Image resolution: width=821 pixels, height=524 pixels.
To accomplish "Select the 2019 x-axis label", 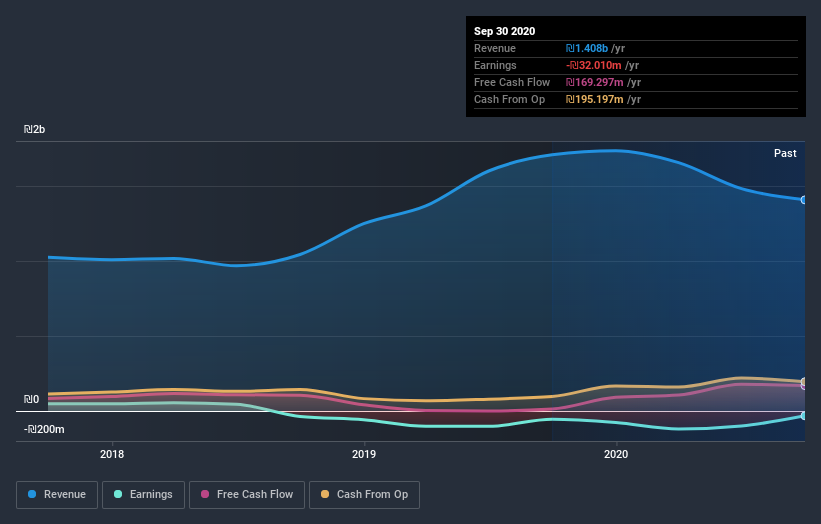I will pos(364,454).
